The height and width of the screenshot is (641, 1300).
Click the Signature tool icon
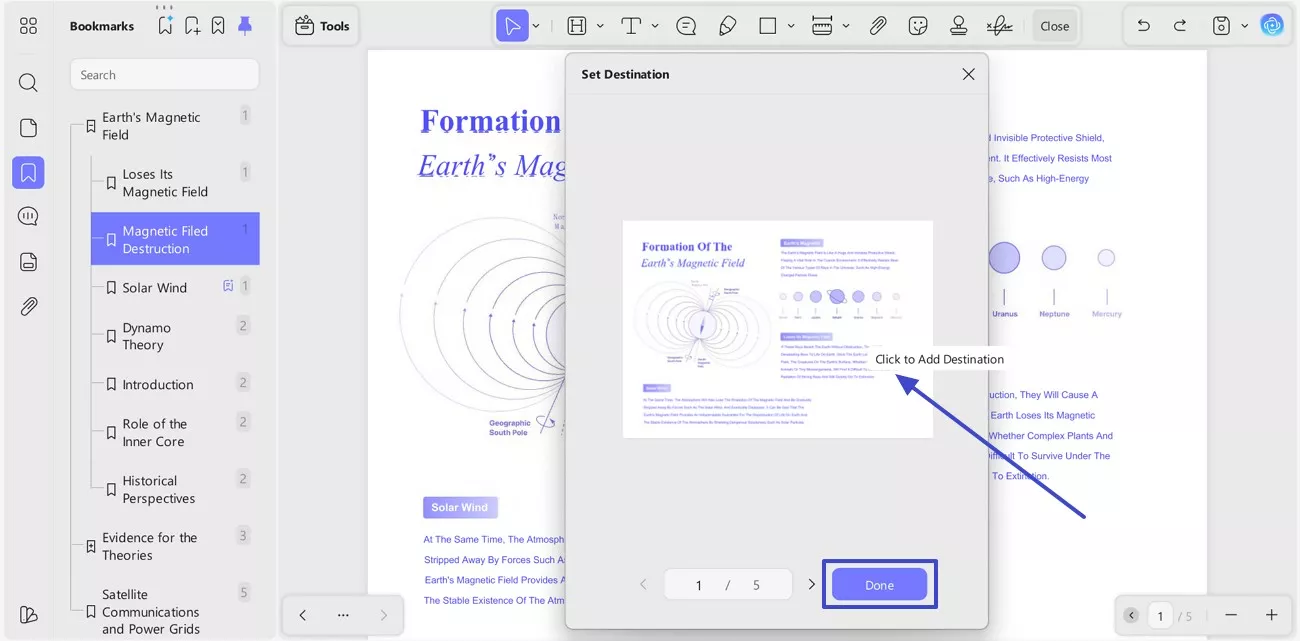(999, 25)
